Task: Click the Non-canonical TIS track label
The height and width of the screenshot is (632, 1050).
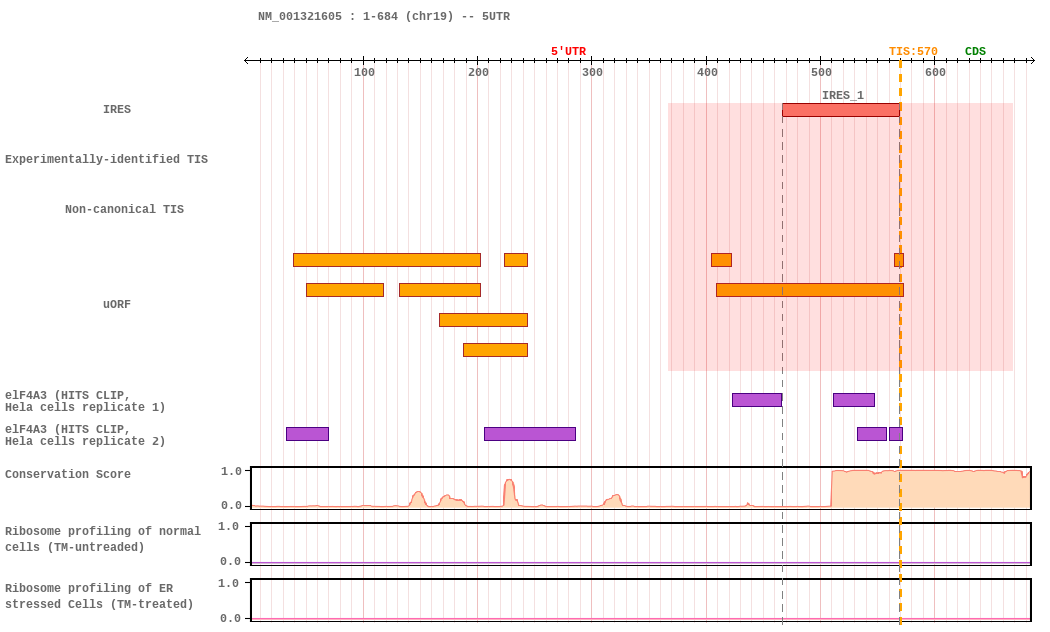Action: click(x=124, y=209)
